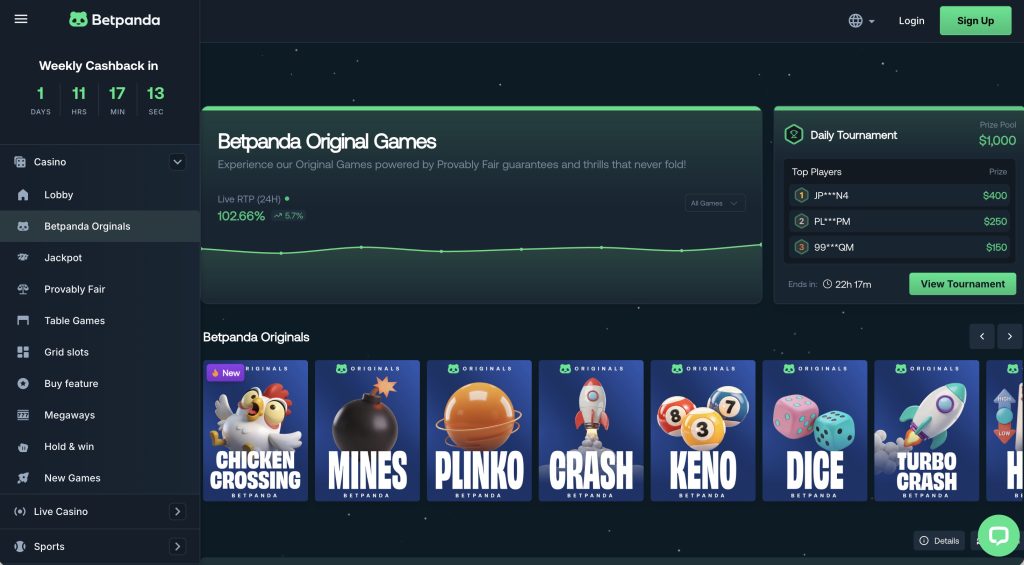This screenshot has width=1024, height=565.
Task: Show next Betpanda Originals games
Action: 1010,336
